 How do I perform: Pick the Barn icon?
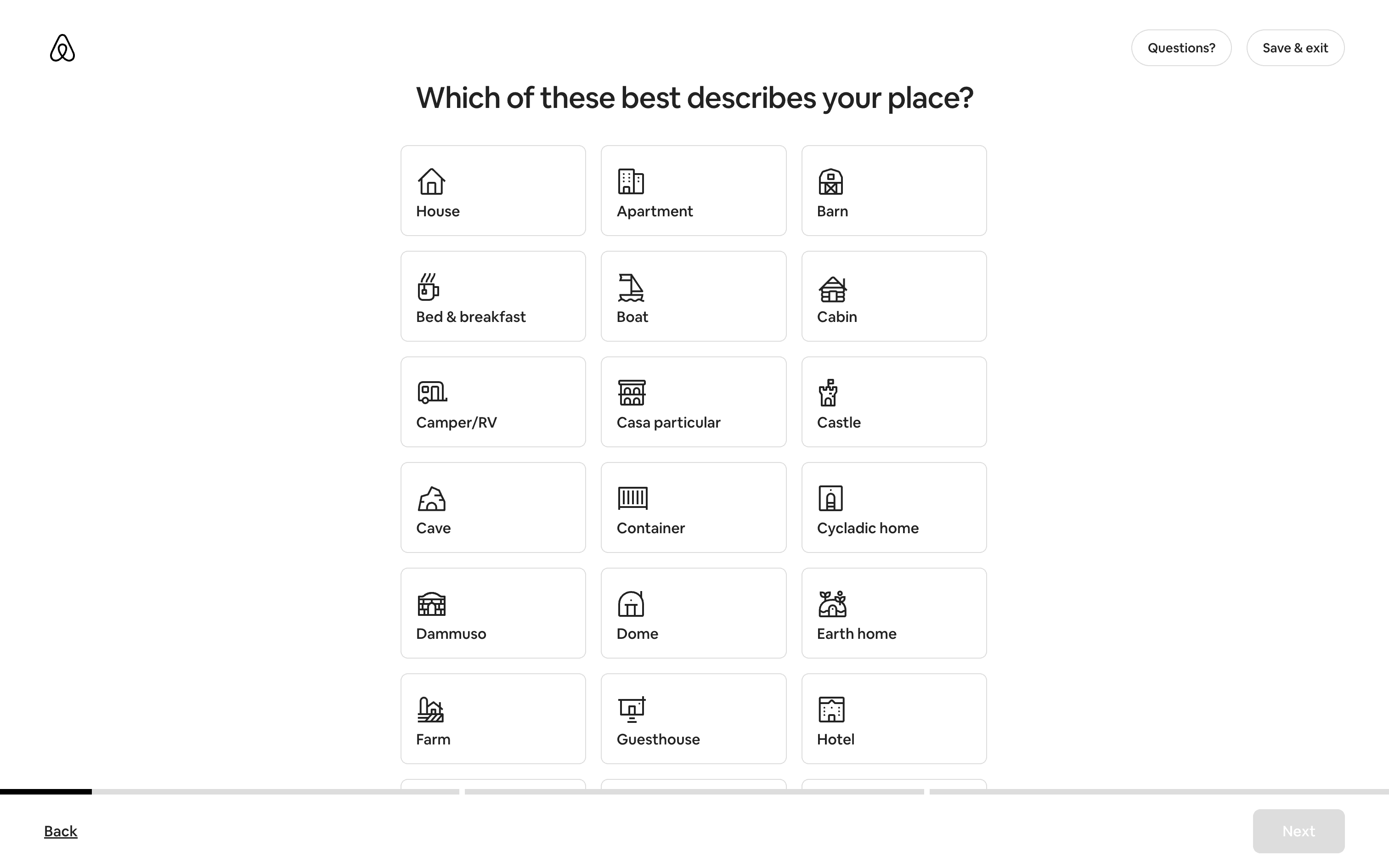[830, 181]
